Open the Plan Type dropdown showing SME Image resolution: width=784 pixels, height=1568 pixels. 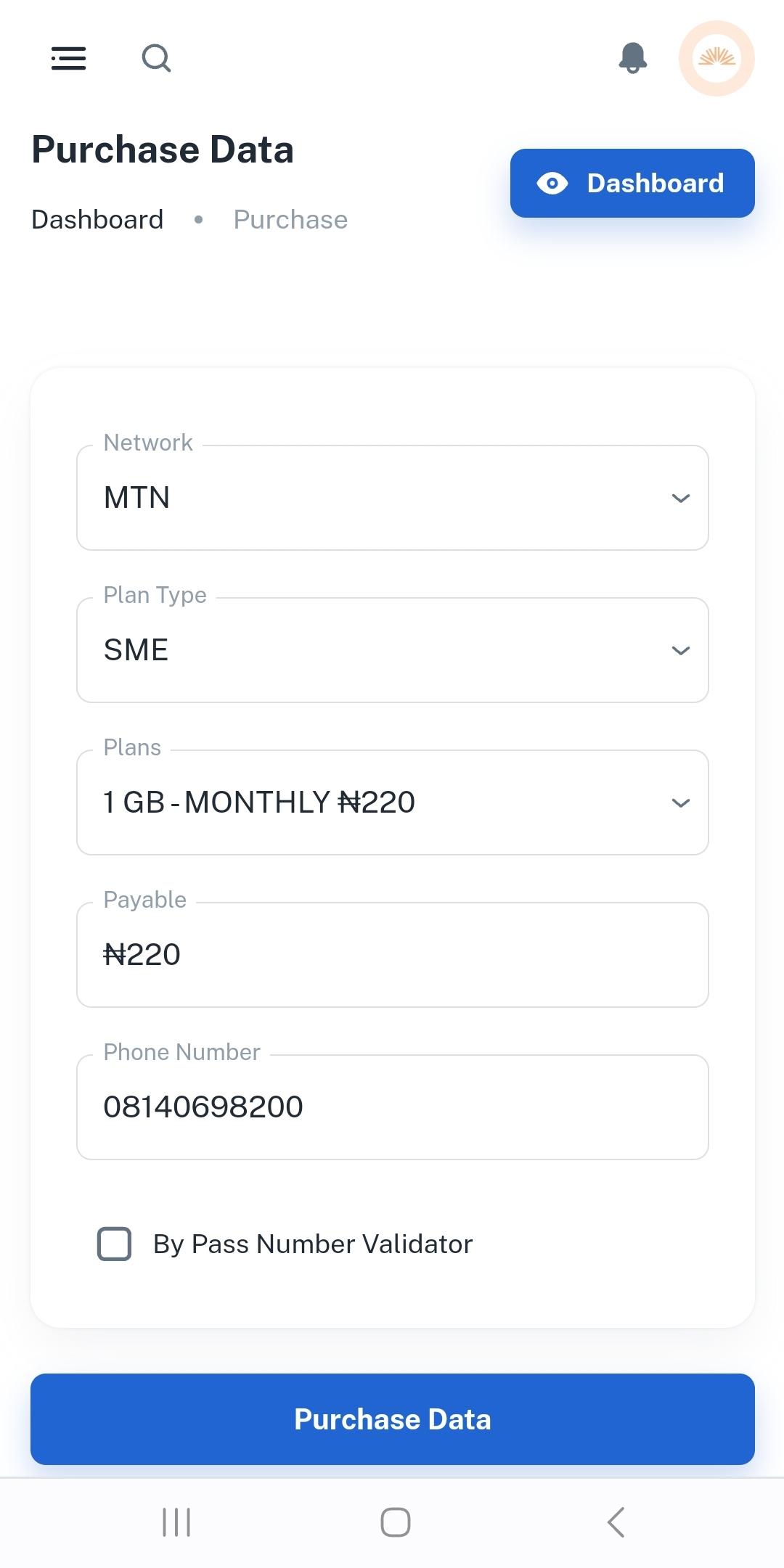[392, 650]
